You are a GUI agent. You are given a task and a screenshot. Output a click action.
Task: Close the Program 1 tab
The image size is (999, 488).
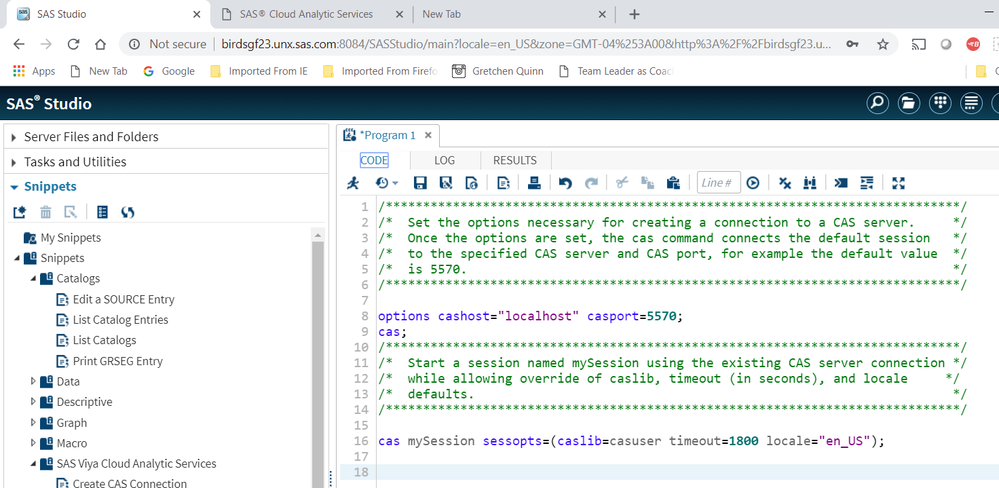coord(428,136)
